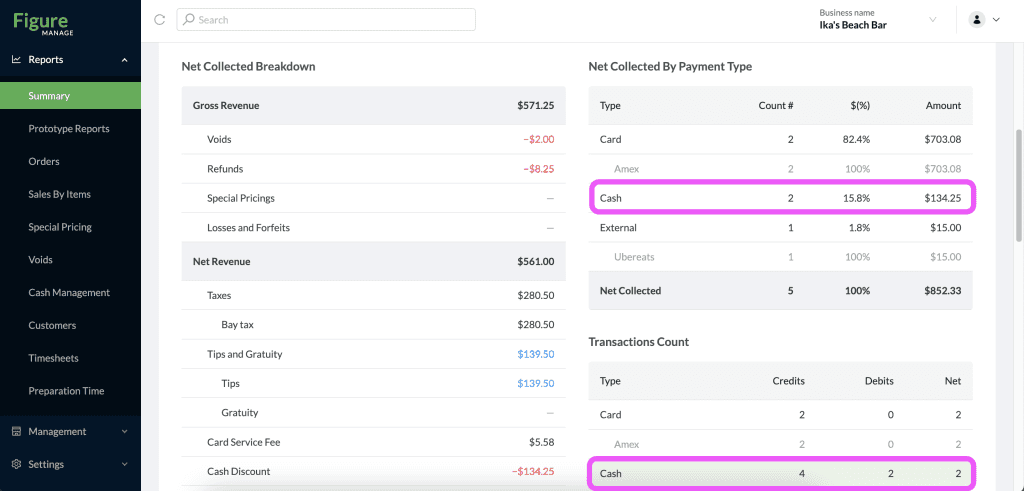The width and height of the screenshot is (1024, 491).
Task: Click the Settings gear icon
Action: coord(17,464)
